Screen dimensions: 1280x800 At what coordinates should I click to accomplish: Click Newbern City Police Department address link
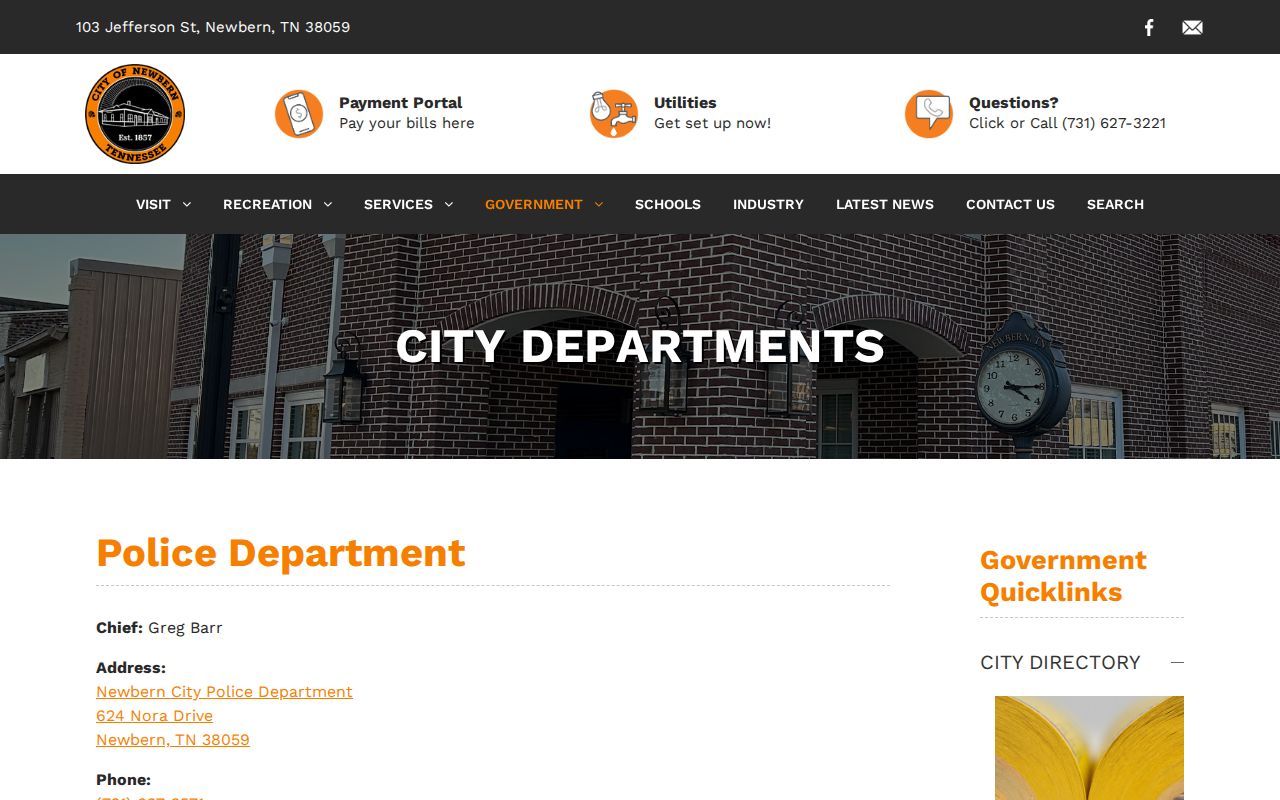224,692
